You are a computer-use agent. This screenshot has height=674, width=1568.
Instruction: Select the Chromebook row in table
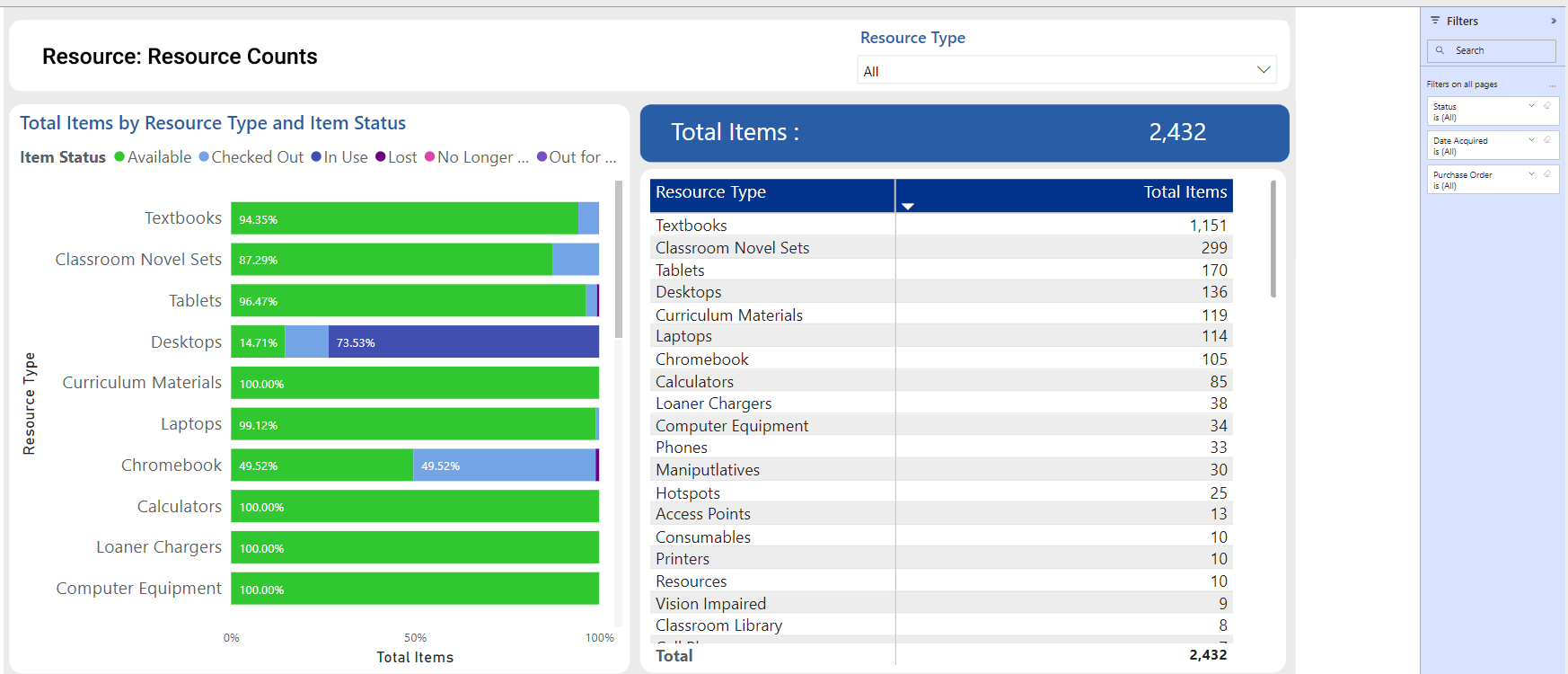941,359
